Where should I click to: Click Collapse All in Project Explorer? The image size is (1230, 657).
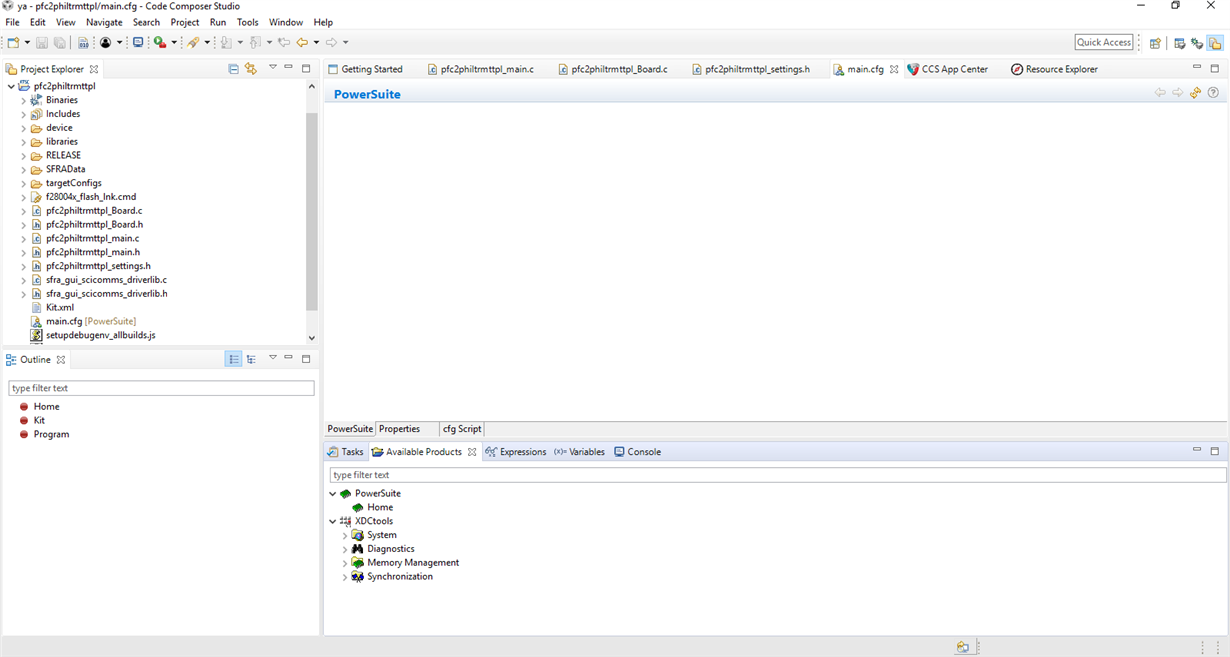click(x=233, y=69)
